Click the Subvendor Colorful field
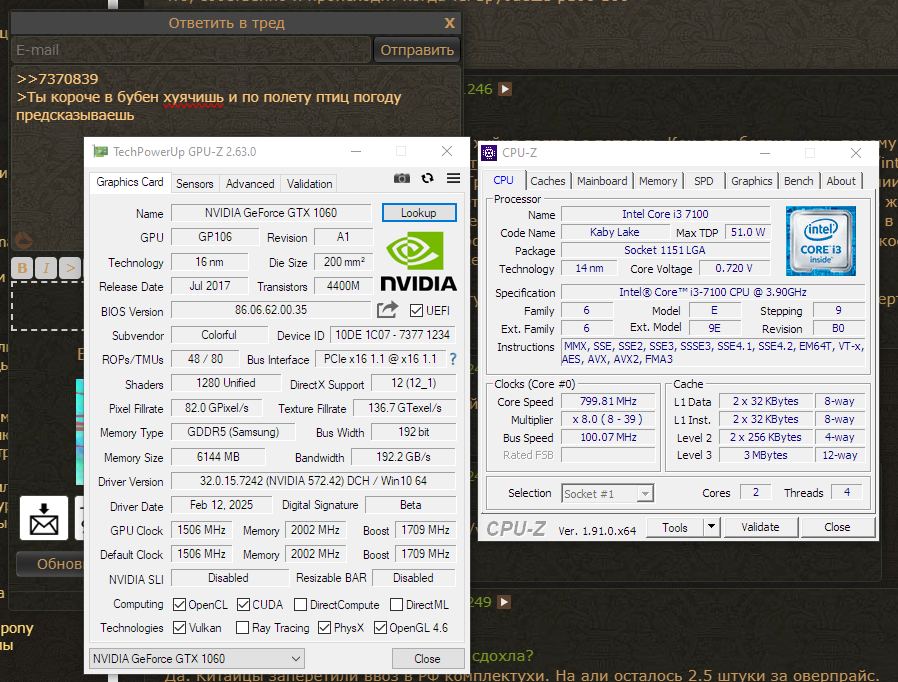 click(219, 335)
